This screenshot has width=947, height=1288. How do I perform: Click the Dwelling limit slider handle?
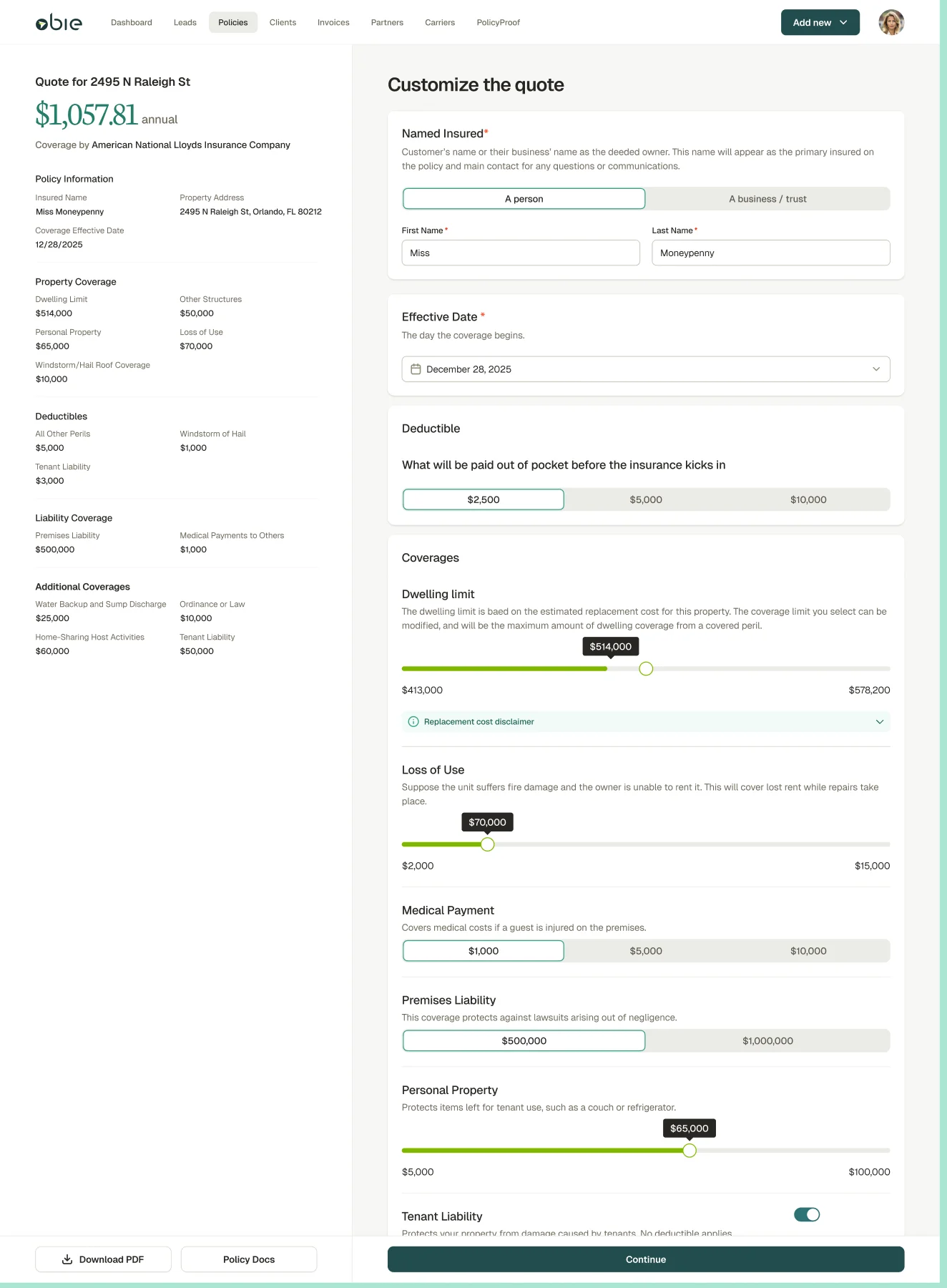click(646, 669)
